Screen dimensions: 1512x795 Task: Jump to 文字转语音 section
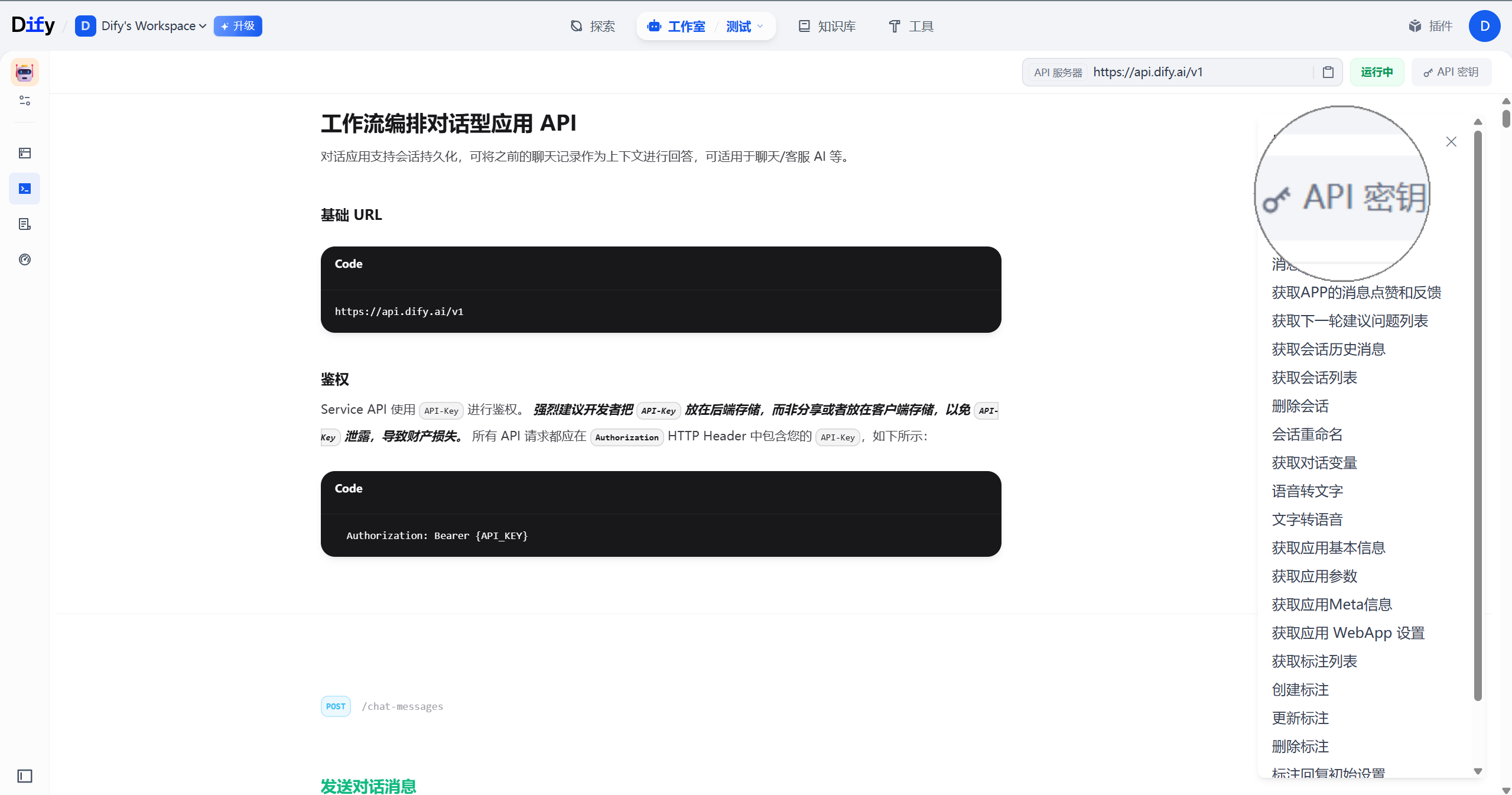1307,520
